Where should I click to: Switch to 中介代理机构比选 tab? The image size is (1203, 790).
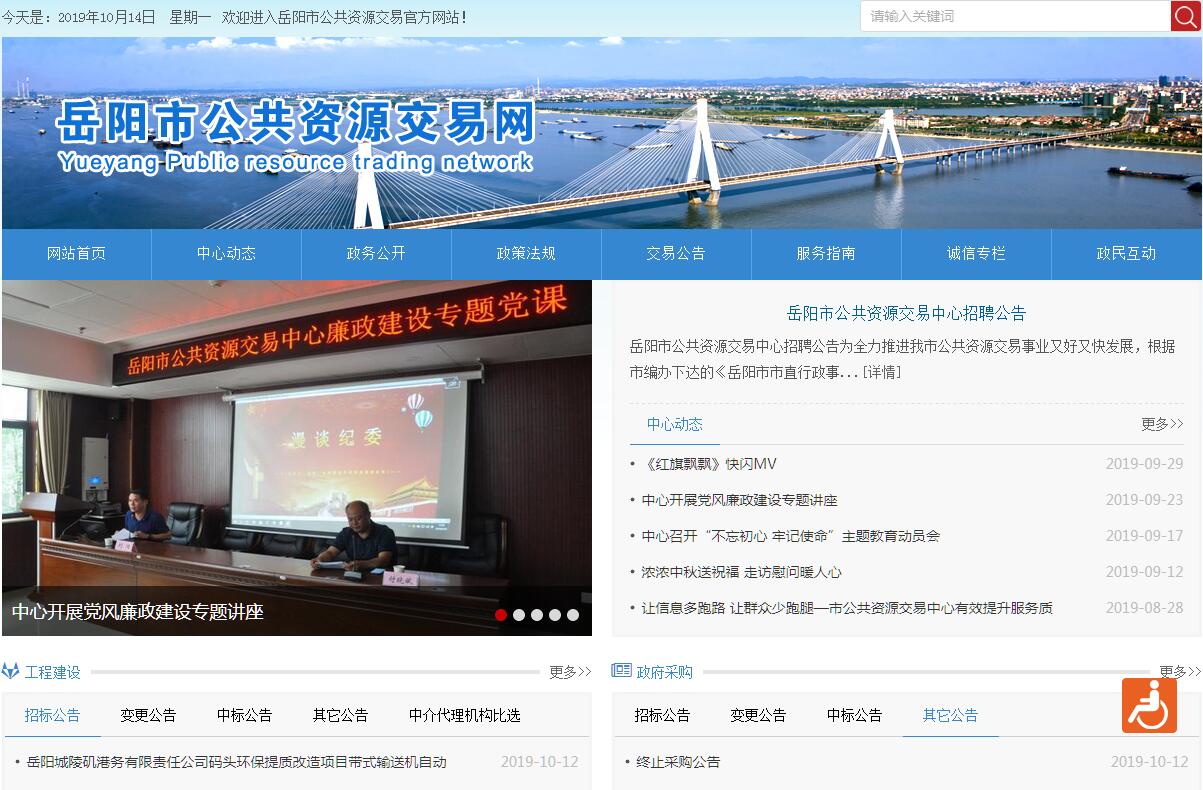pos(464,715)
